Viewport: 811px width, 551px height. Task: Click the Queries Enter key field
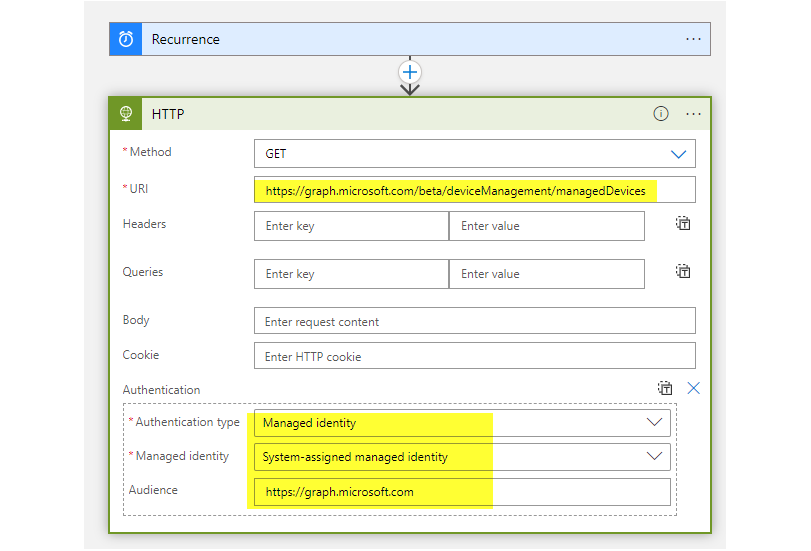[x=351, y=274]
